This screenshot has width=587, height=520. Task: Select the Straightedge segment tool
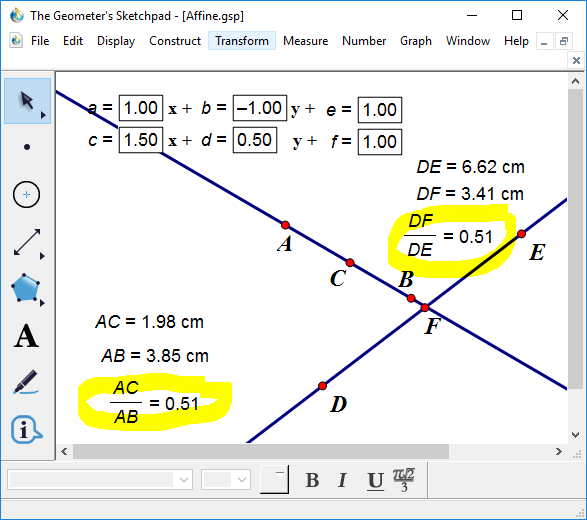[27, 242]
